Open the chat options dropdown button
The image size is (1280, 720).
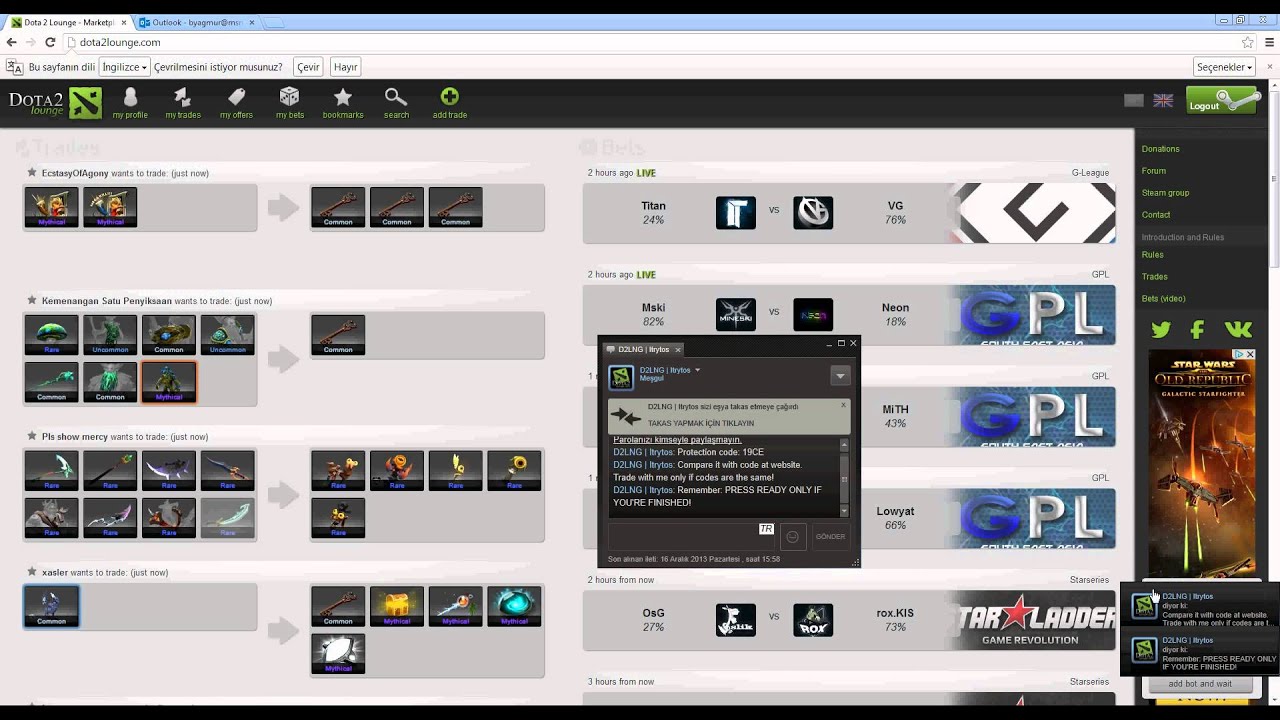pyautogui.click(x=840, y=376)
